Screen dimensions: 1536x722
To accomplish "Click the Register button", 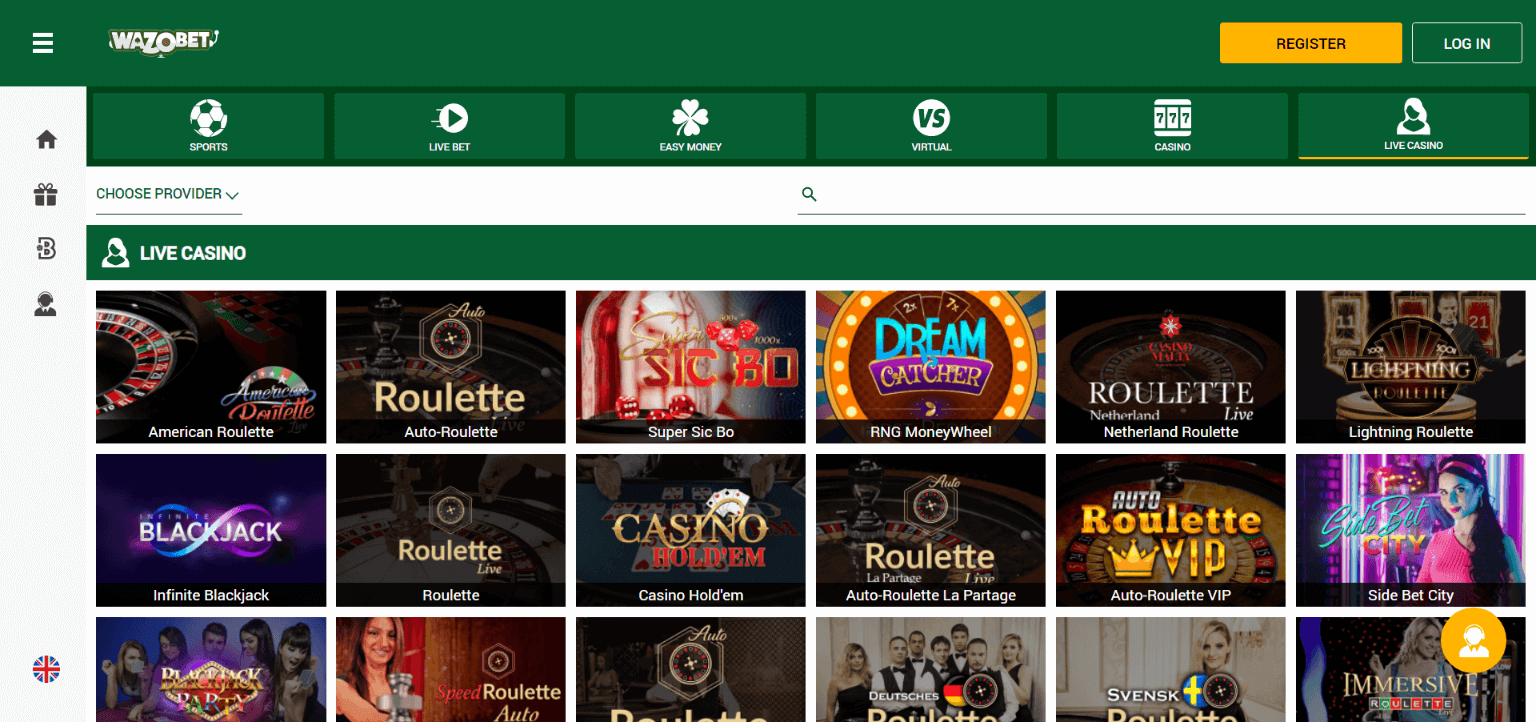I will point(1311,43).
